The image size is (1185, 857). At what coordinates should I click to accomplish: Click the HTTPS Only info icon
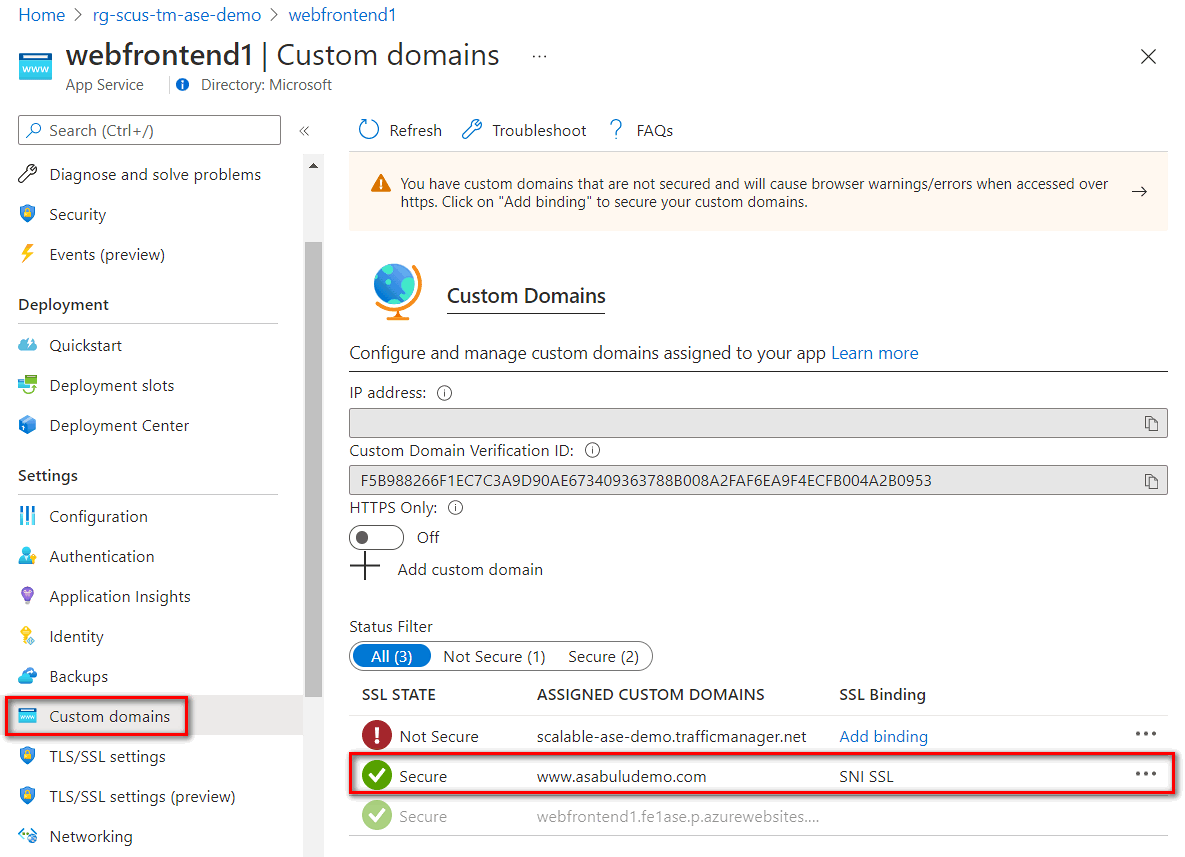[456, 508]
